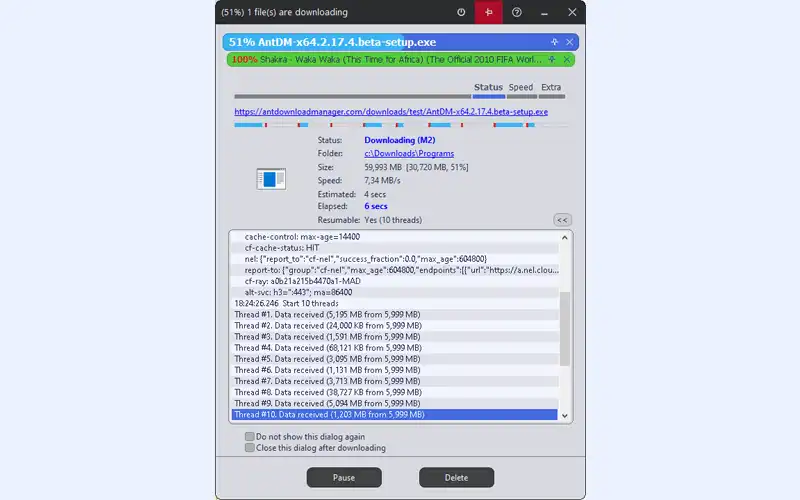Select the 'cf-ray' log row
This screenshot has width=800, height=500.
pyautogui.click(x=395, y=281)
